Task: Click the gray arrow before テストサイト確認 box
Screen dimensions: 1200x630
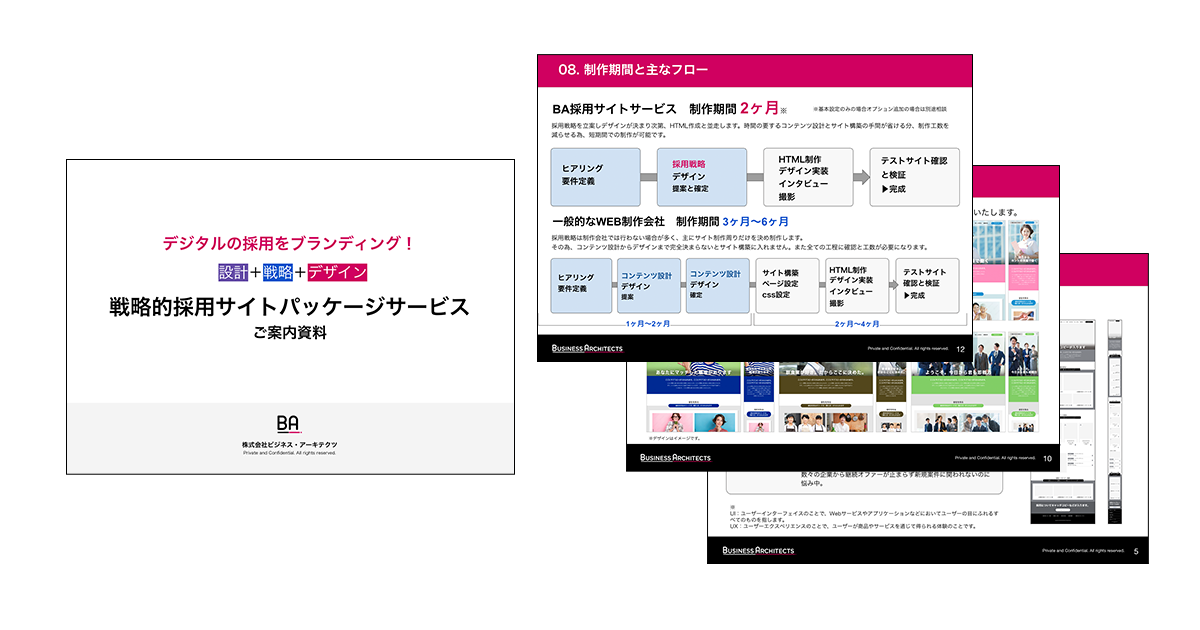Action: (x=861, y=178)
